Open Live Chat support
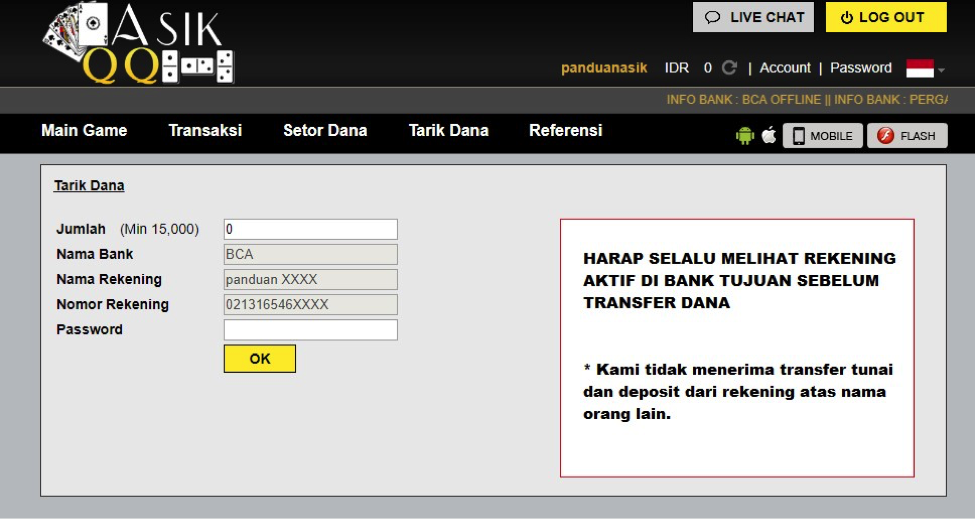The height and width of the screenshot is (519, 975). [753, 17]
